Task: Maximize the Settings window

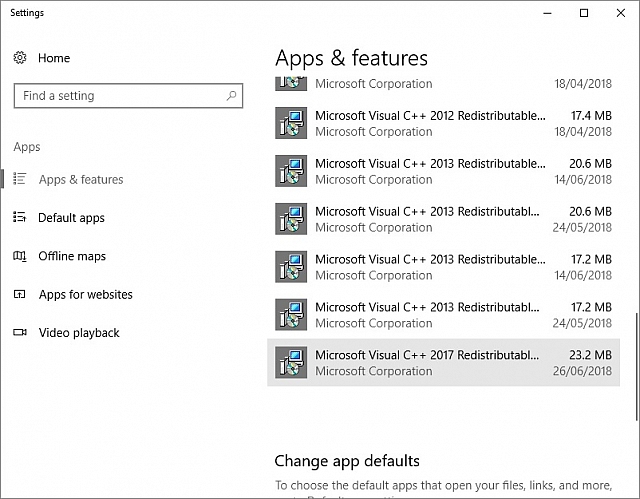Action: coord(584,13)
